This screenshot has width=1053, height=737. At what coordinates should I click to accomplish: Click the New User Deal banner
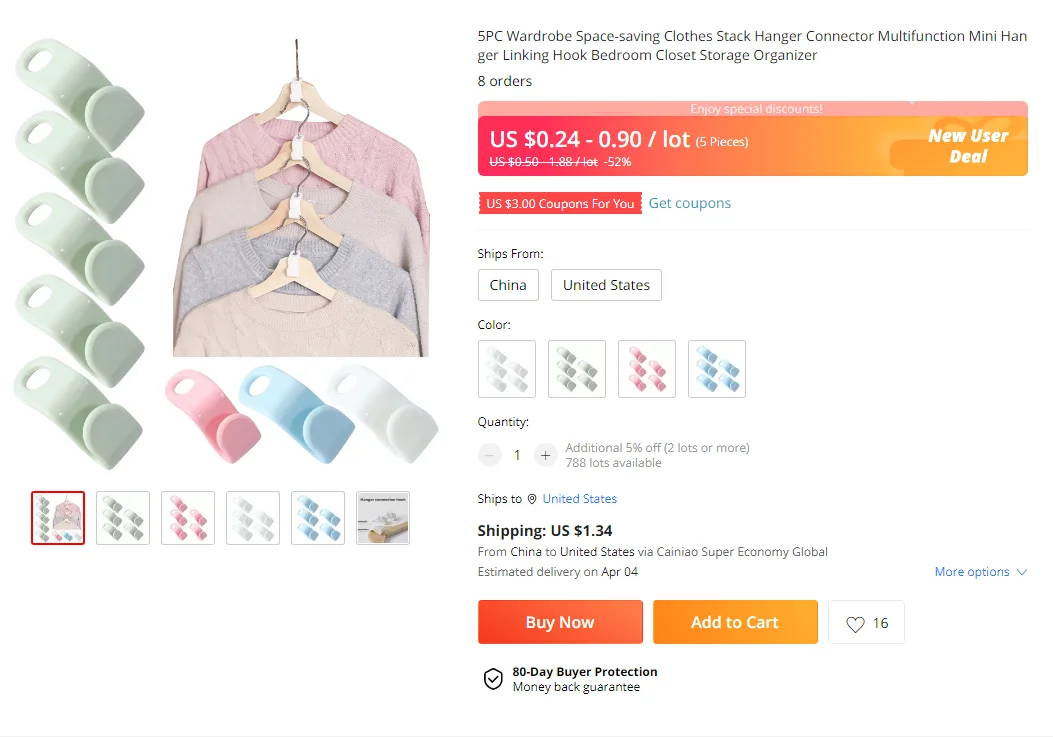(x=968, y=146)
